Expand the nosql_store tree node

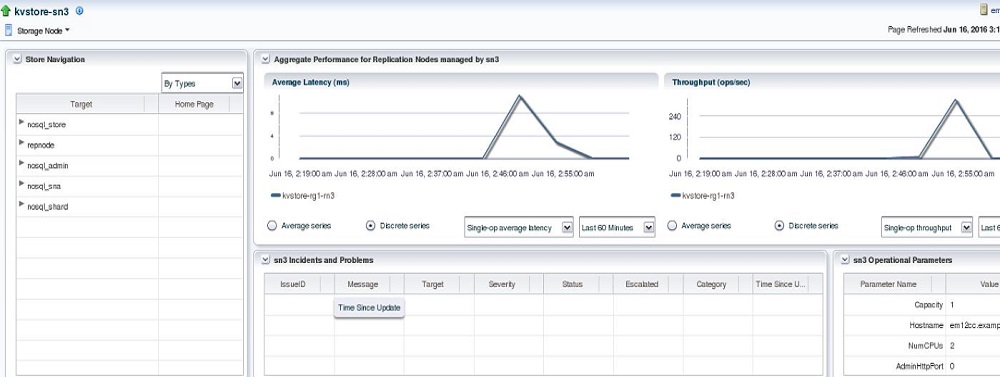(22, 121)
